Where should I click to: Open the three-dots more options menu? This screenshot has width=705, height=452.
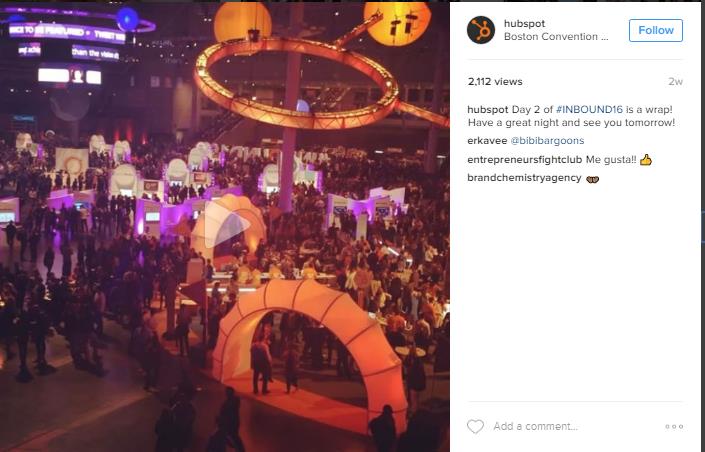click(x=674, y=426)
